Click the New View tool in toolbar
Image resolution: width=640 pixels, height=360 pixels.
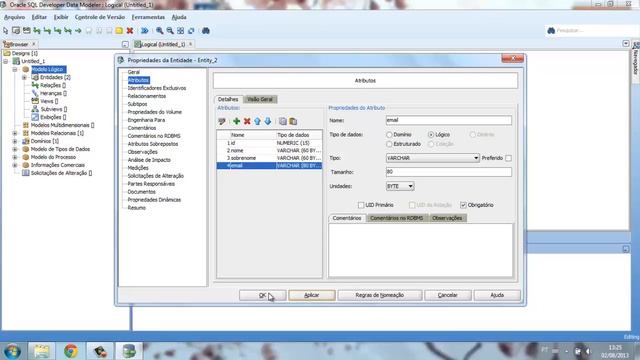[x=27, y=31]
